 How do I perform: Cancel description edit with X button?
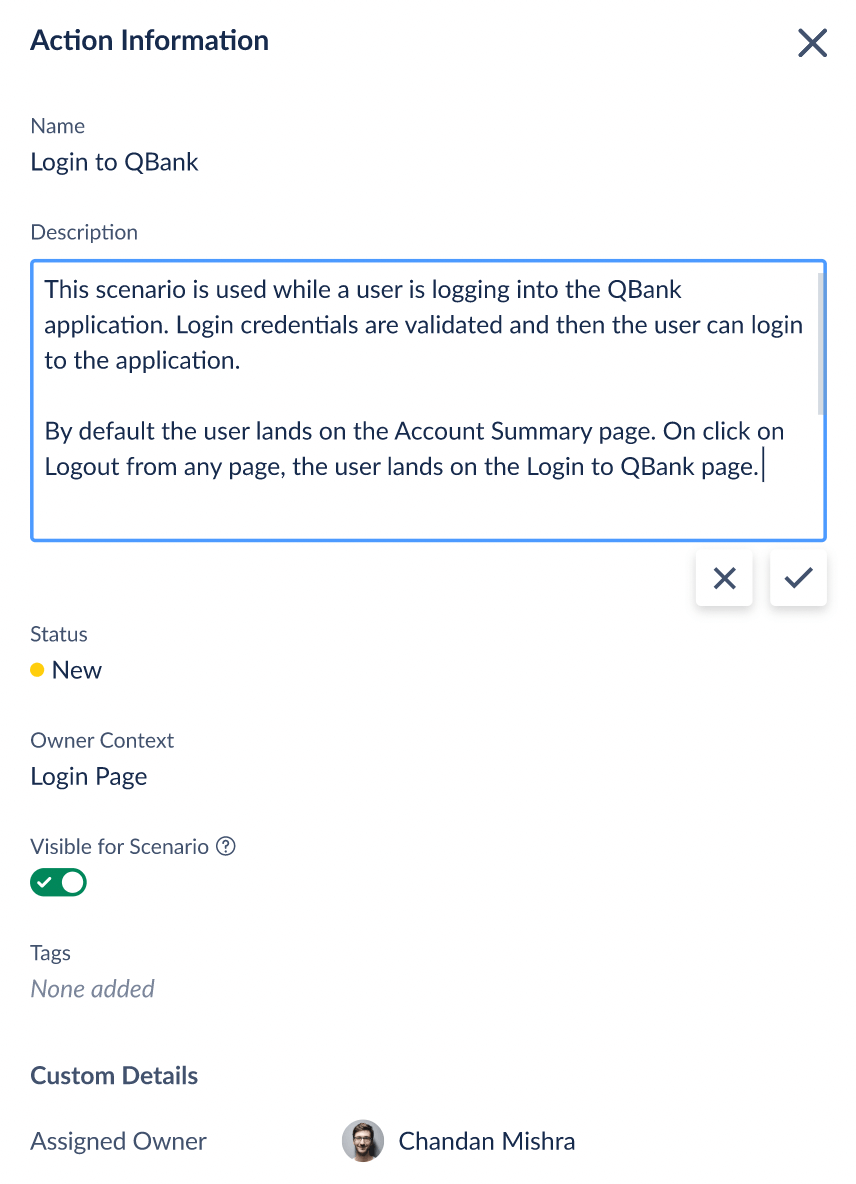click(x=724, y=578)
